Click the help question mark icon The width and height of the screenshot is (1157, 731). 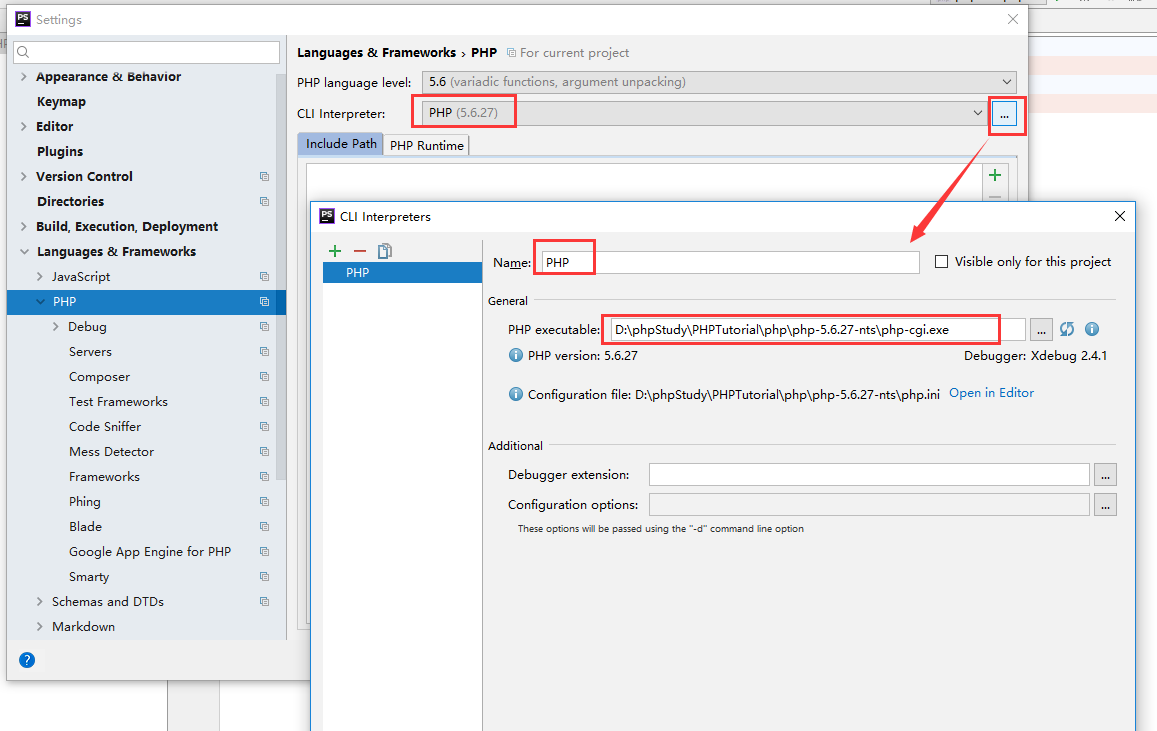click(27, 660)
